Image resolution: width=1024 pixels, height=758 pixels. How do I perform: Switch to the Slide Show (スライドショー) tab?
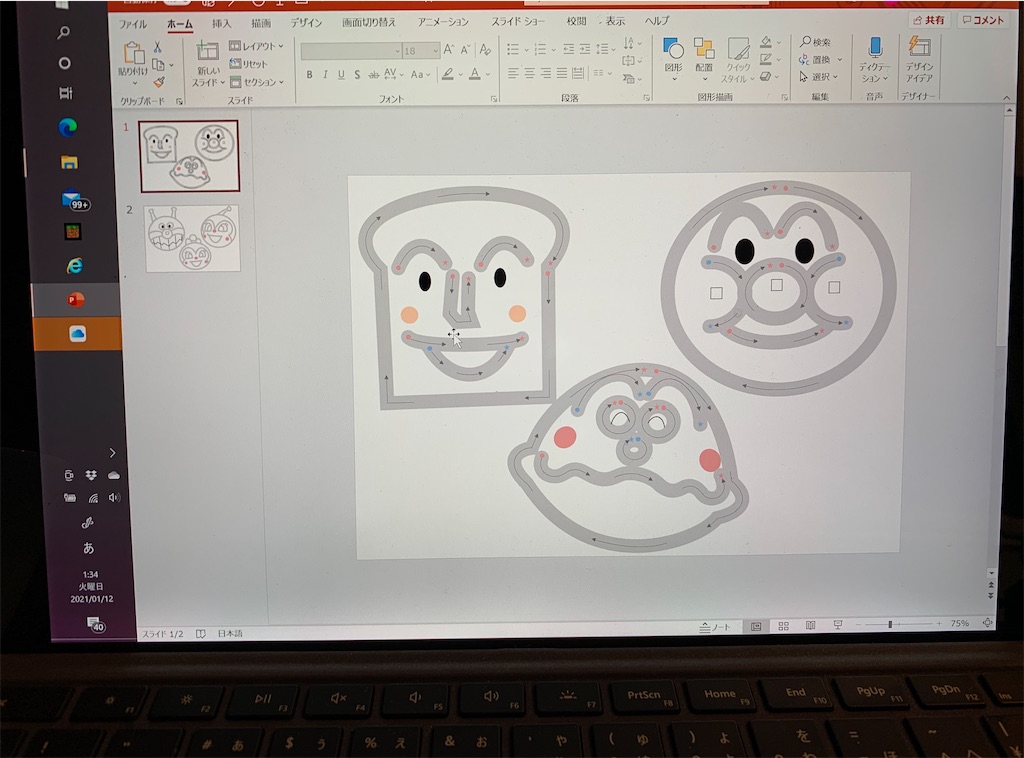[x=519, y=22]
